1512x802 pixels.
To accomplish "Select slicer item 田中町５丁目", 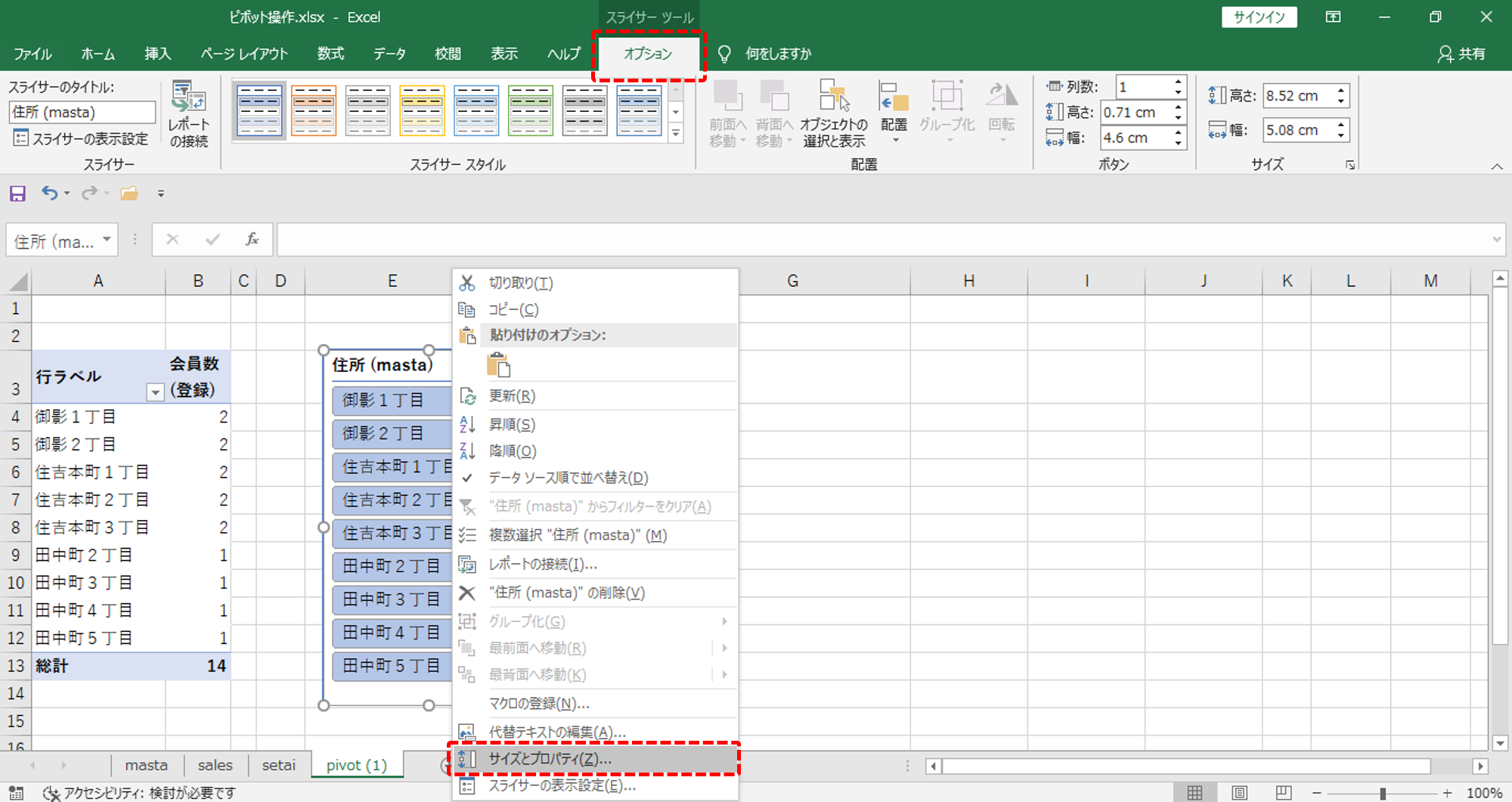I will [392, 666].
